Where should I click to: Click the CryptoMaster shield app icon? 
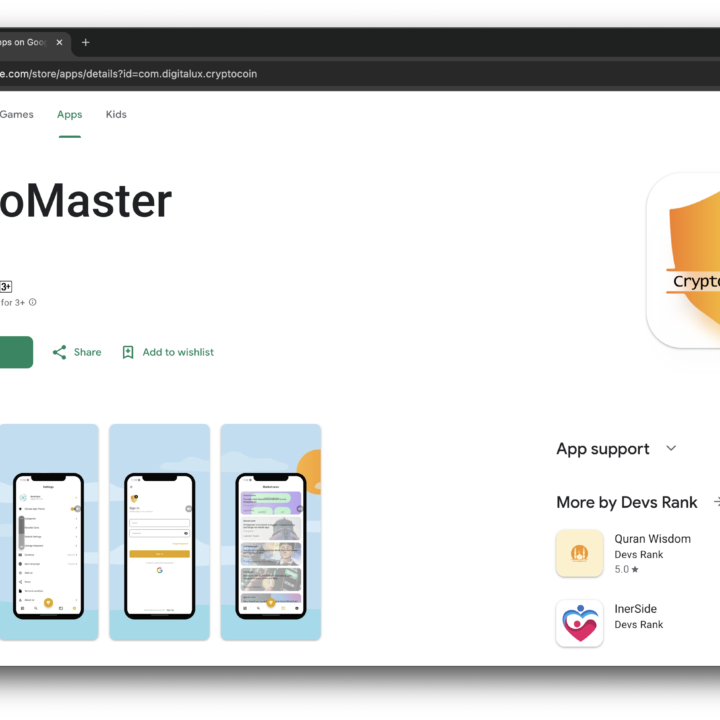[x=683, y=260]
